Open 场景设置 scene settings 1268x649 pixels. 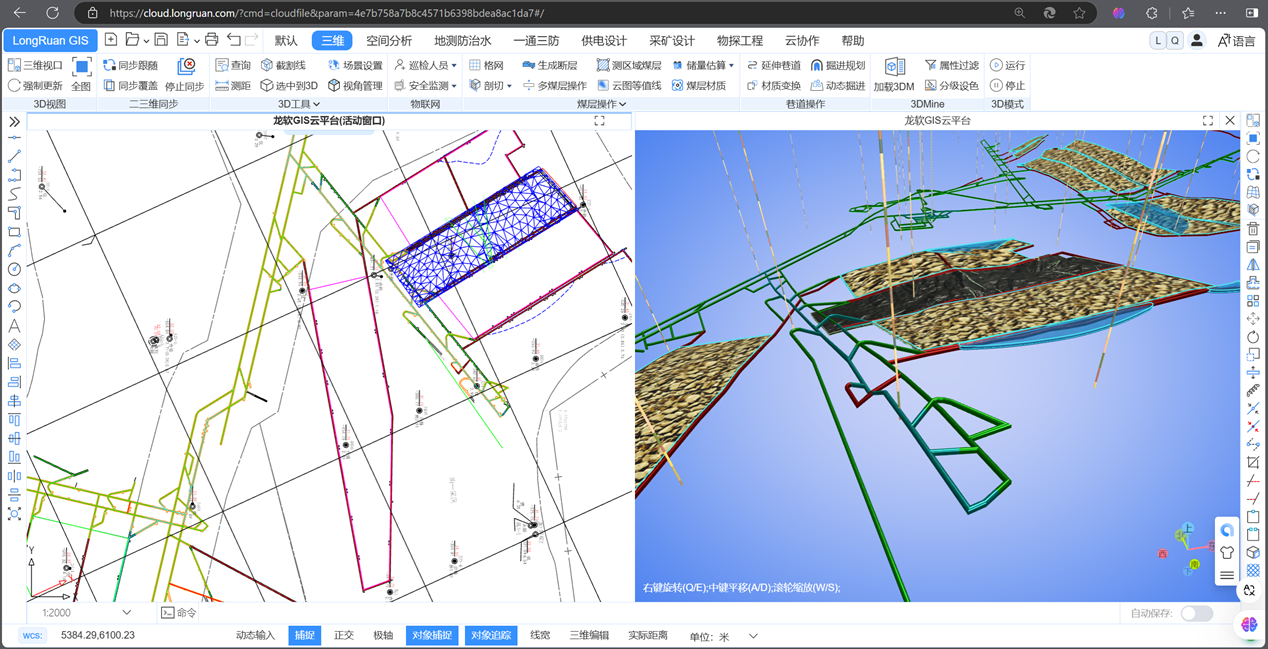tap(354, 65)
